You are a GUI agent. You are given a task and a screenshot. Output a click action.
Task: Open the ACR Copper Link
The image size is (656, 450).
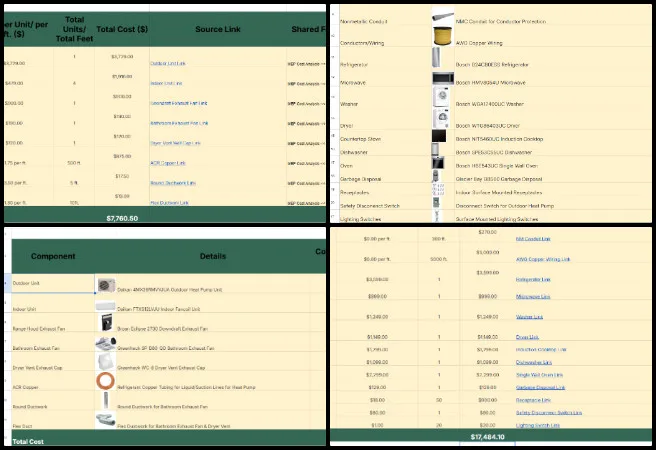168,162
